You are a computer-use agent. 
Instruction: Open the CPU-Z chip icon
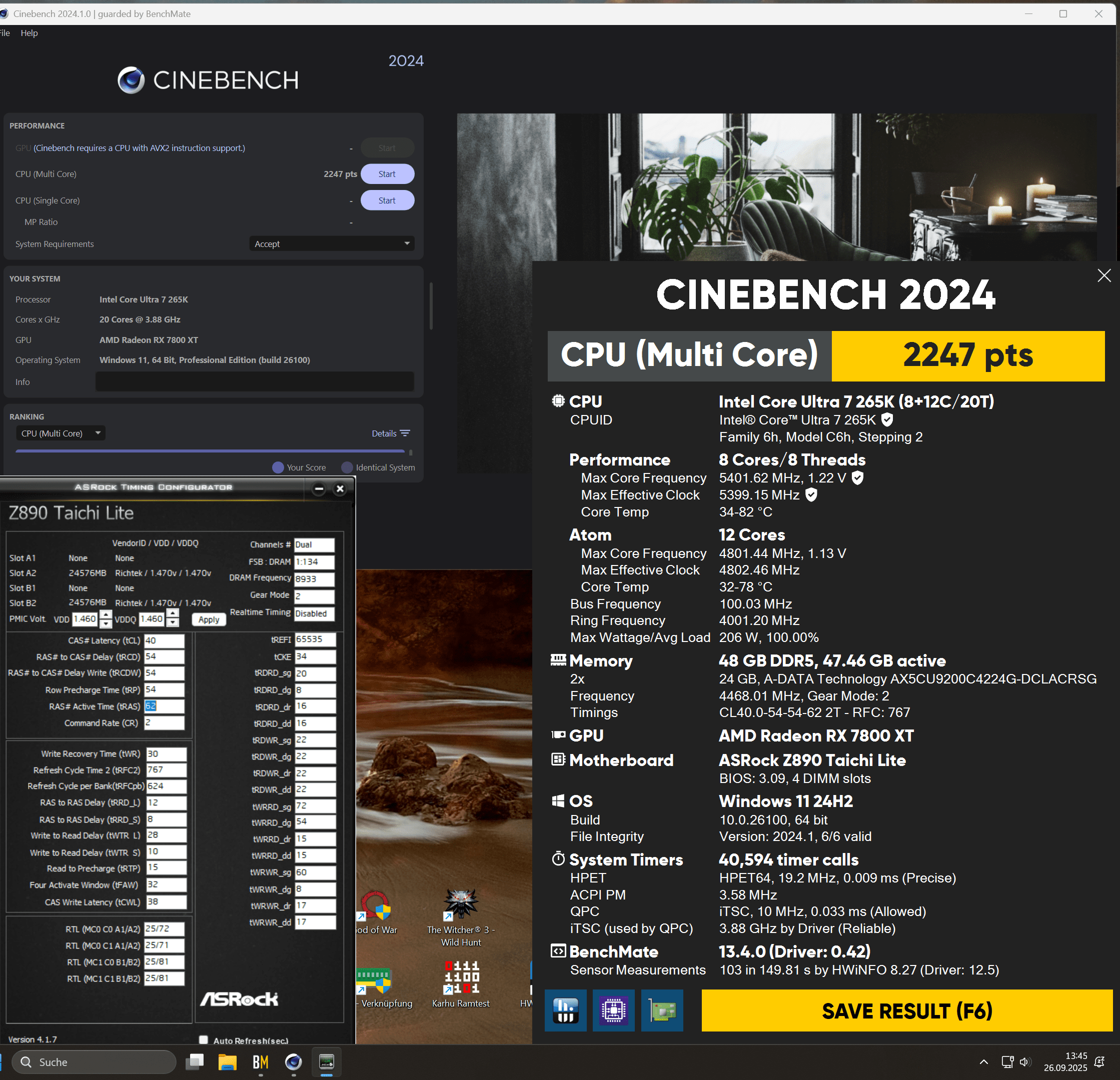click(613, 1010)
